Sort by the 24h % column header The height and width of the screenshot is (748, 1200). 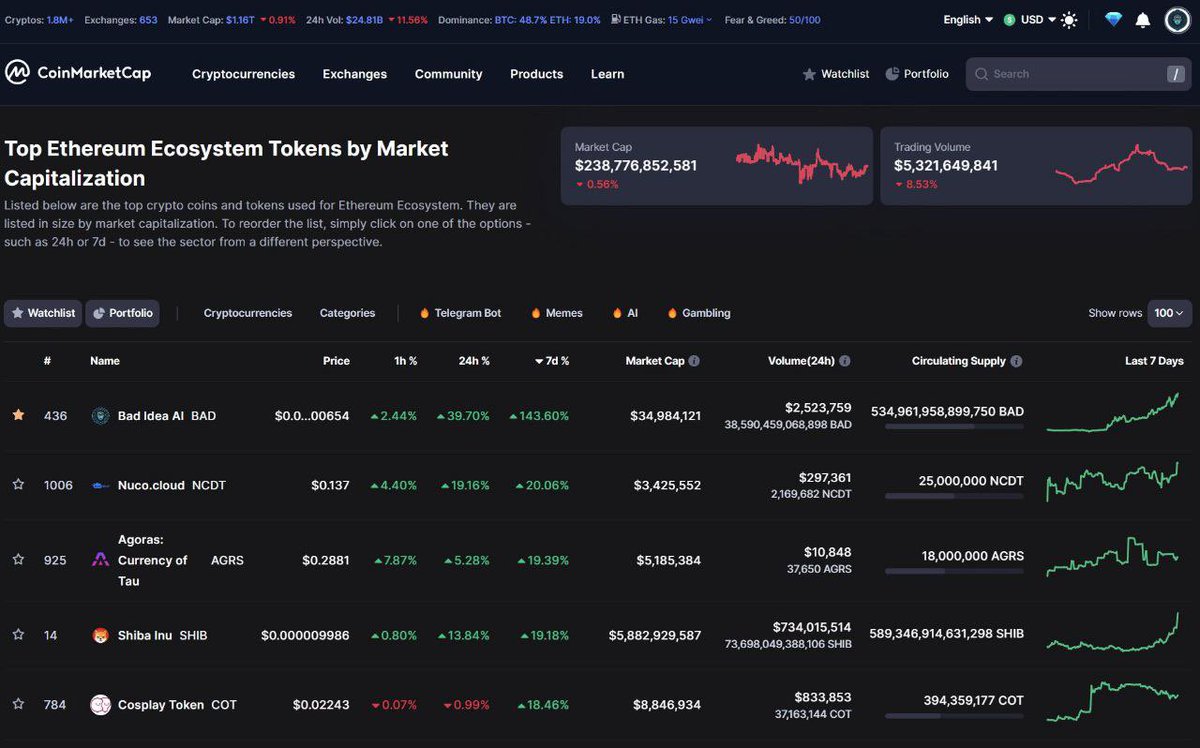pos(474,361)
